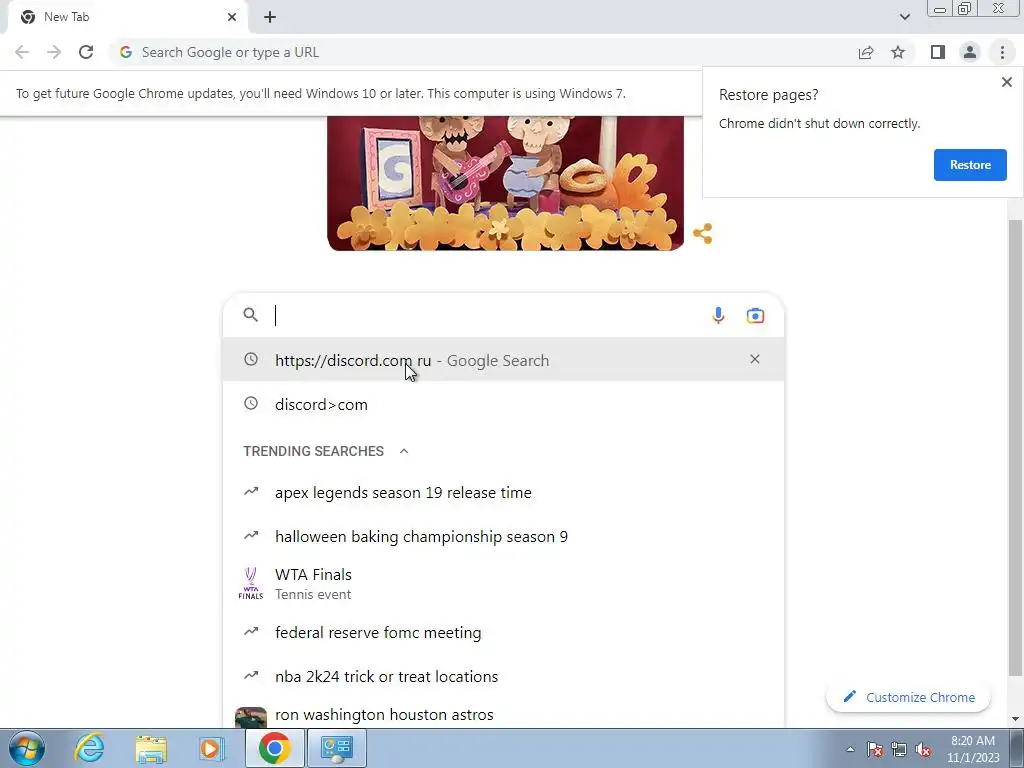Open the taskbar clock and date
Image resolution: width=1024 pixels, height=768 pixels.
pos(973,749)
